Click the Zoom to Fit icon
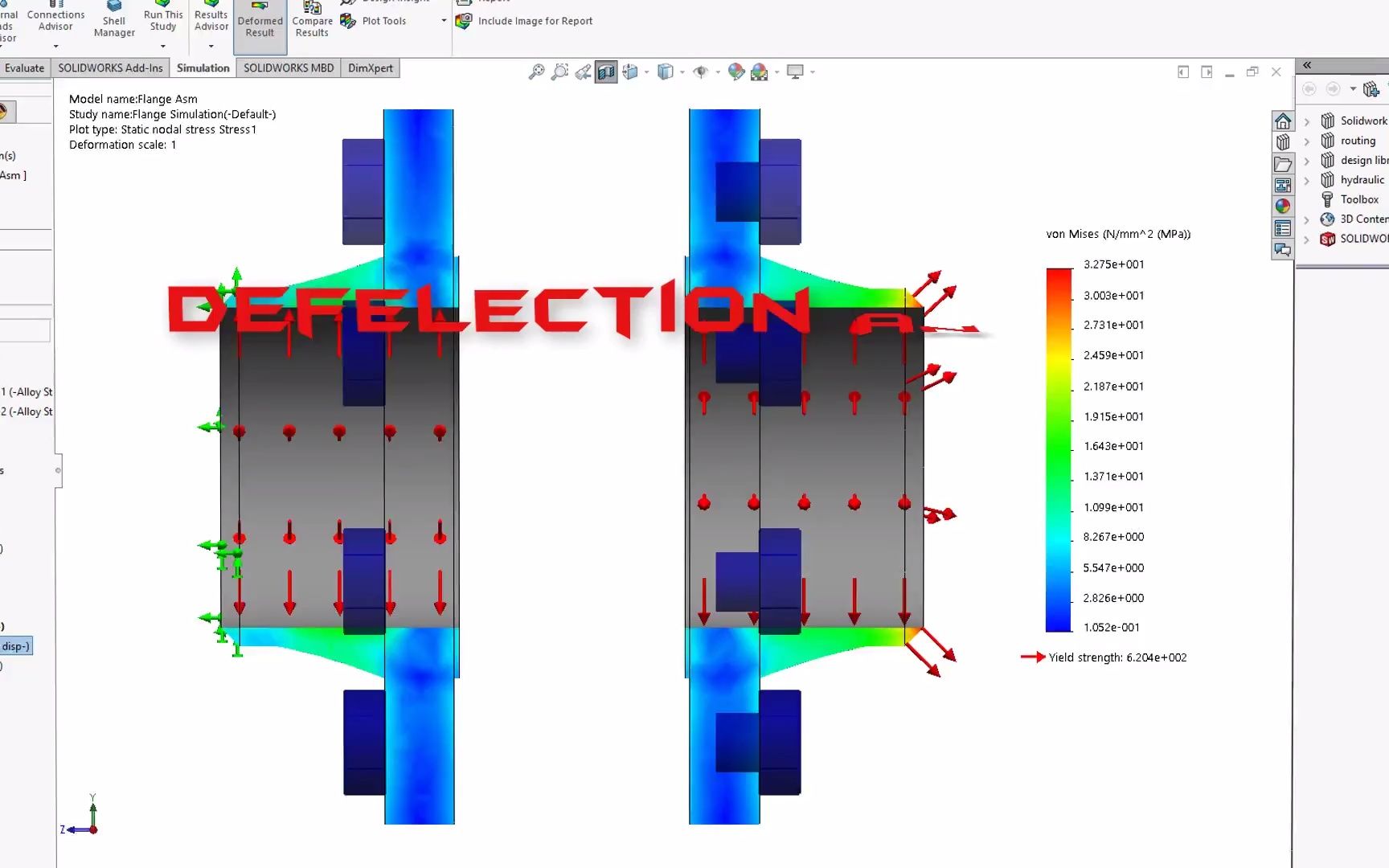Viewport: 1389px width, 868px height. (536, 72)
